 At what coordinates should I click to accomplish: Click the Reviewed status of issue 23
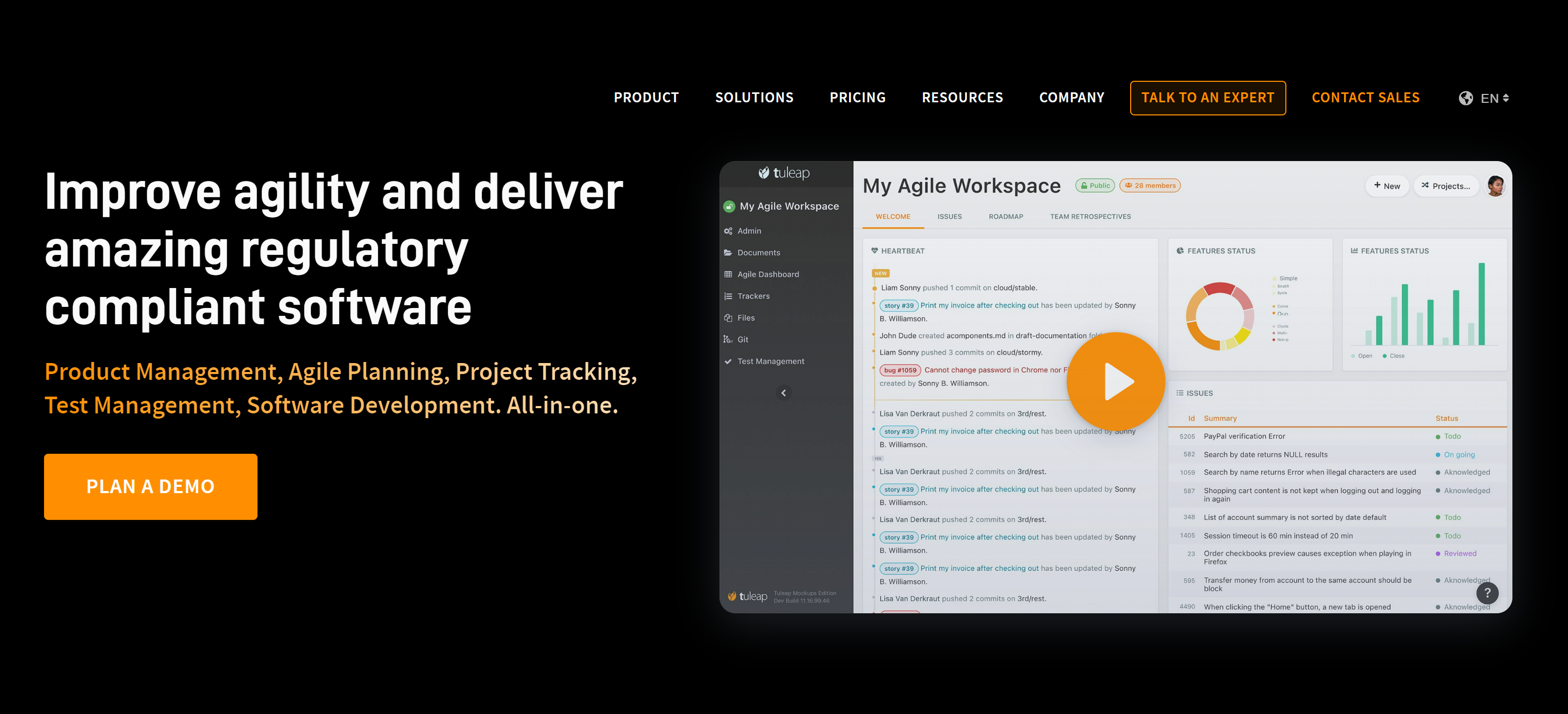pyautogui.click(x=1456, y=553)
